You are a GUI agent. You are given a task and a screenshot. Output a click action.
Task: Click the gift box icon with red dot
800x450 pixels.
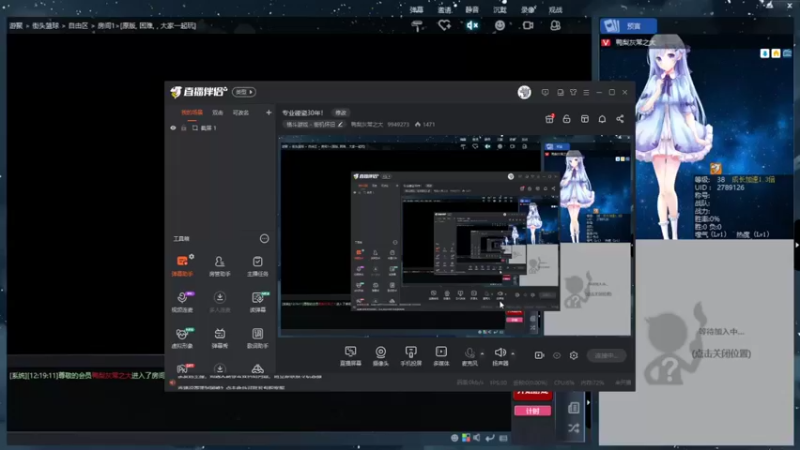click(549, 119)
